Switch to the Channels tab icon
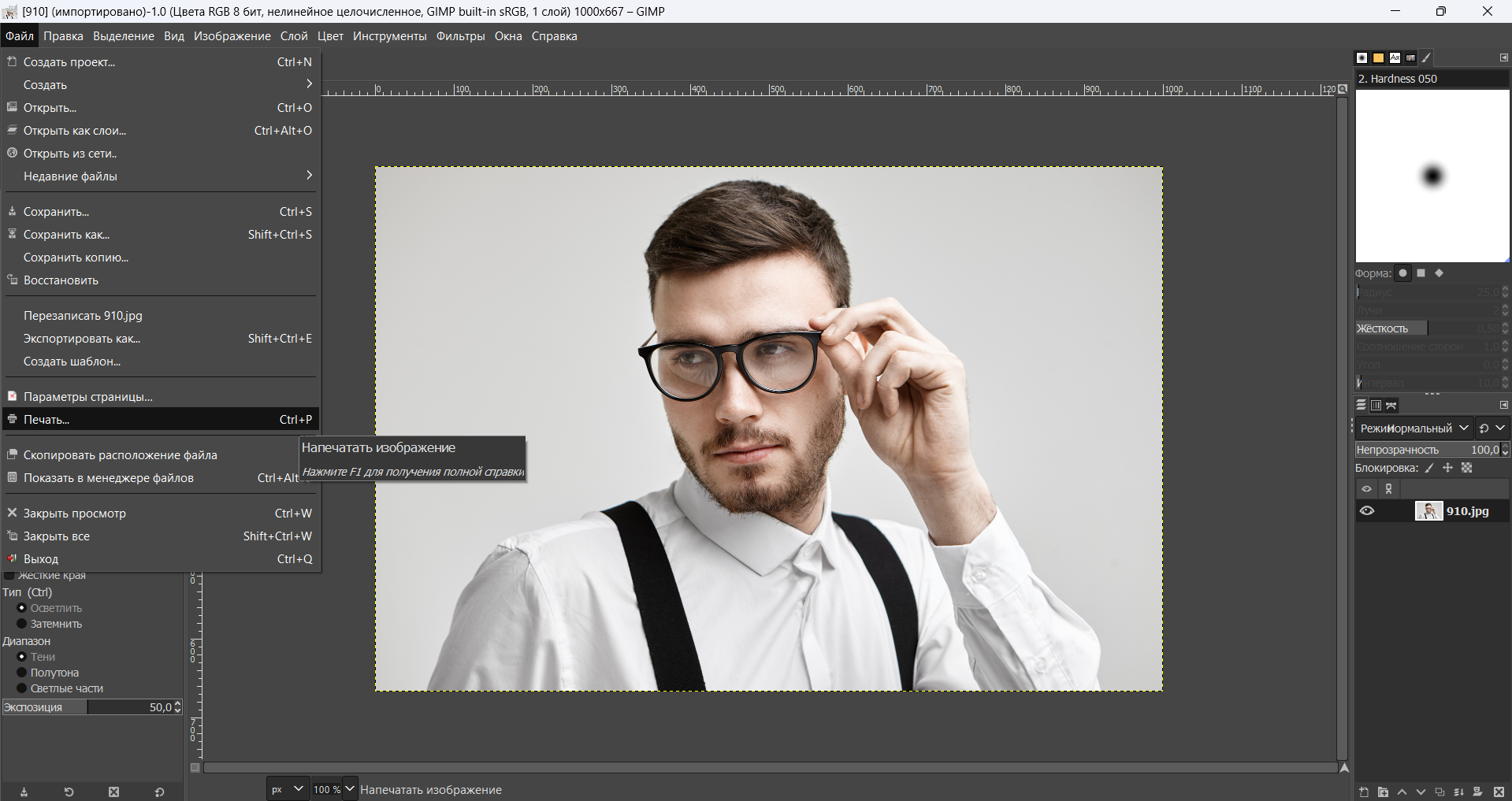The image size is (1512, 801). (1376, 406)
